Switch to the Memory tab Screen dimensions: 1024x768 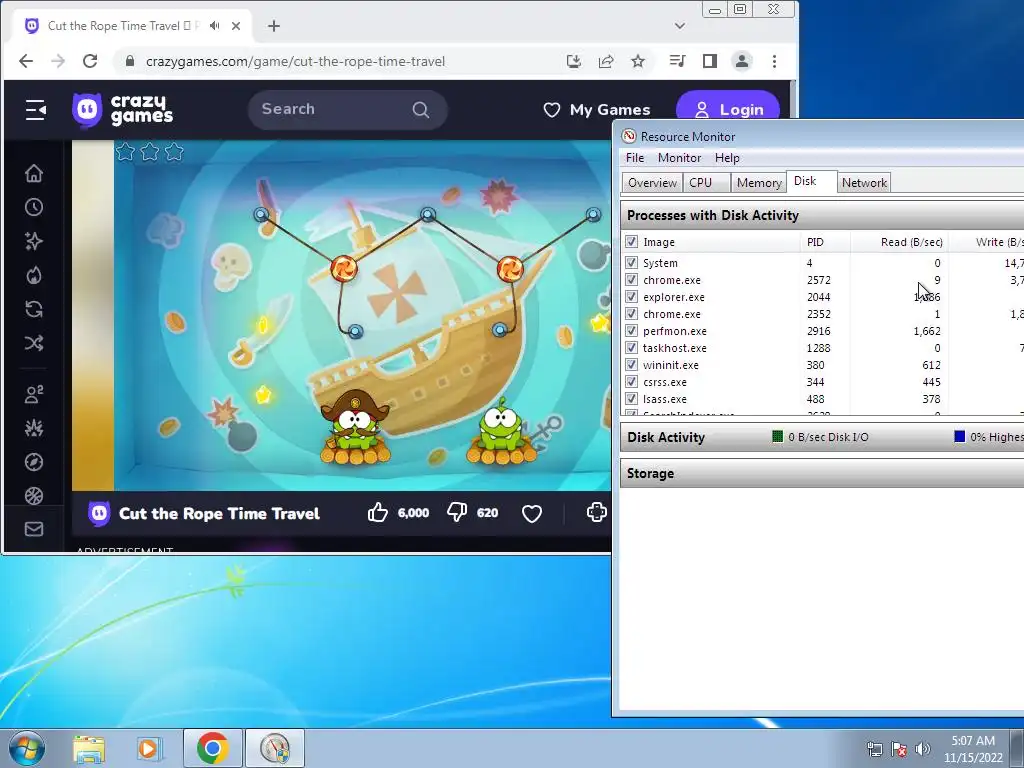coord(759,183)
